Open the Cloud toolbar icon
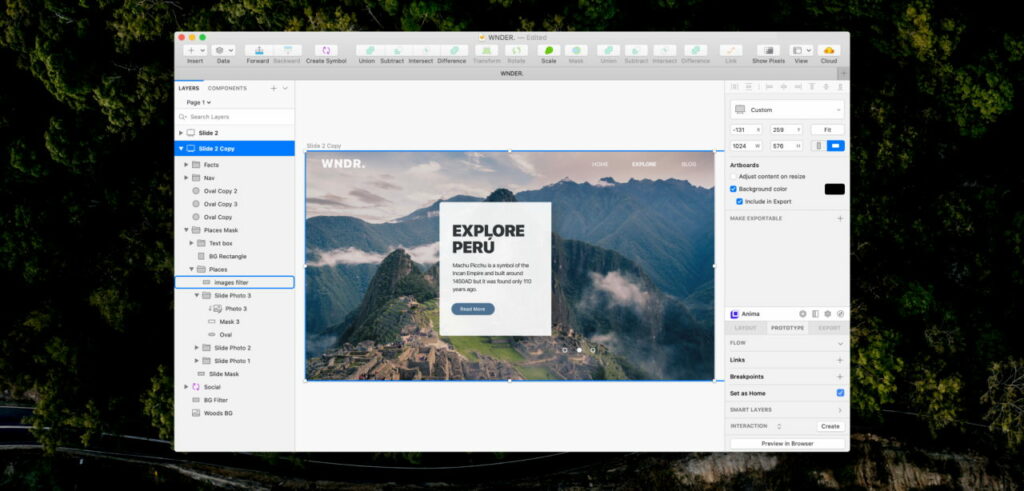Viewport: 1024px width, 491px height. 829,50
